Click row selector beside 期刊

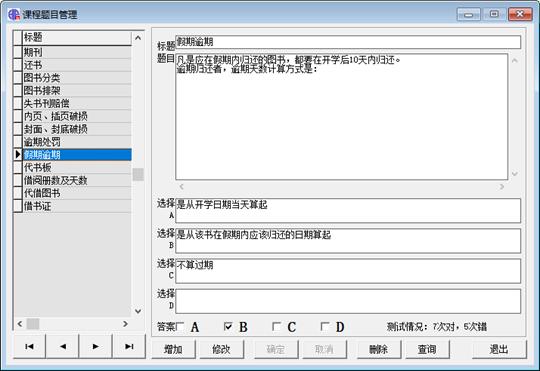(18, 52)
